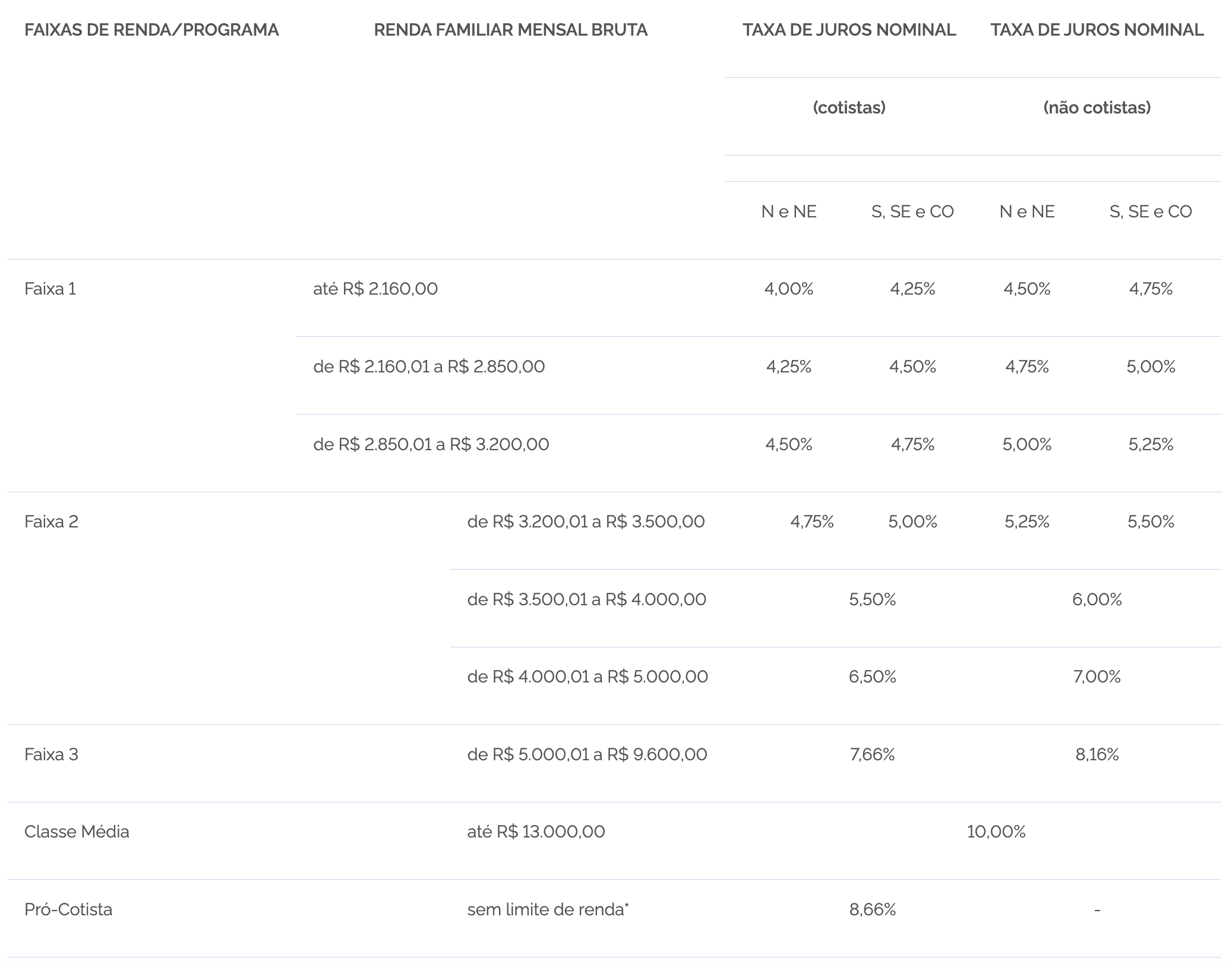Click the Faixa 2 row label
1232x967 pixels.
coord(52,522)
